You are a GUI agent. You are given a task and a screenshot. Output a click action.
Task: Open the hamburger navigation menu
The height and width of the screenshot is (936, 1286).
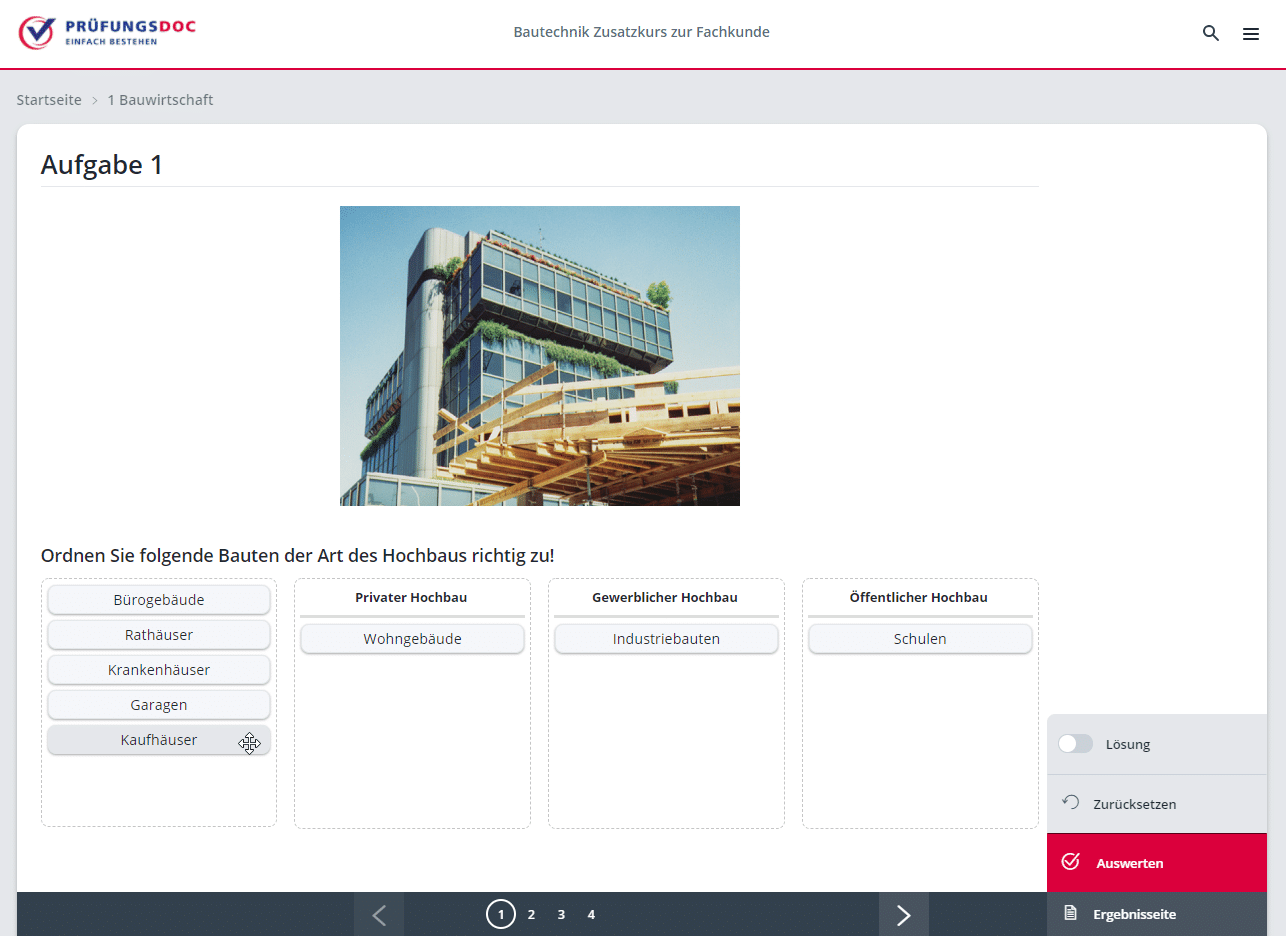click(x=1251, y=33)
